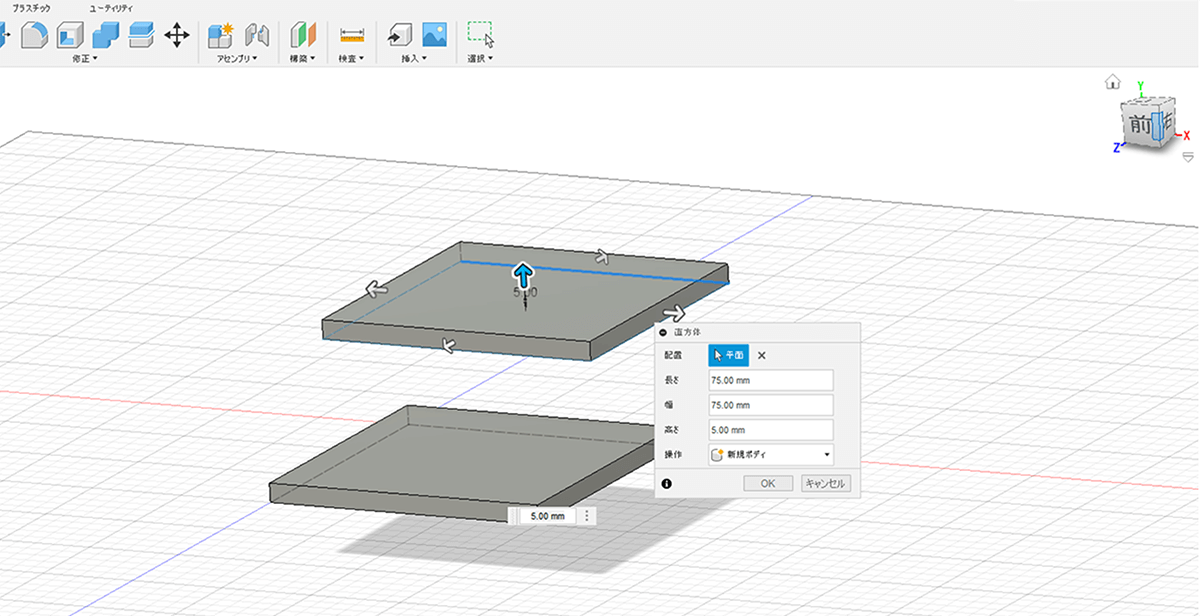Open the 検査 (Inspect) dropdown menu
1200x616 pixels.
(x=350, y=59)
